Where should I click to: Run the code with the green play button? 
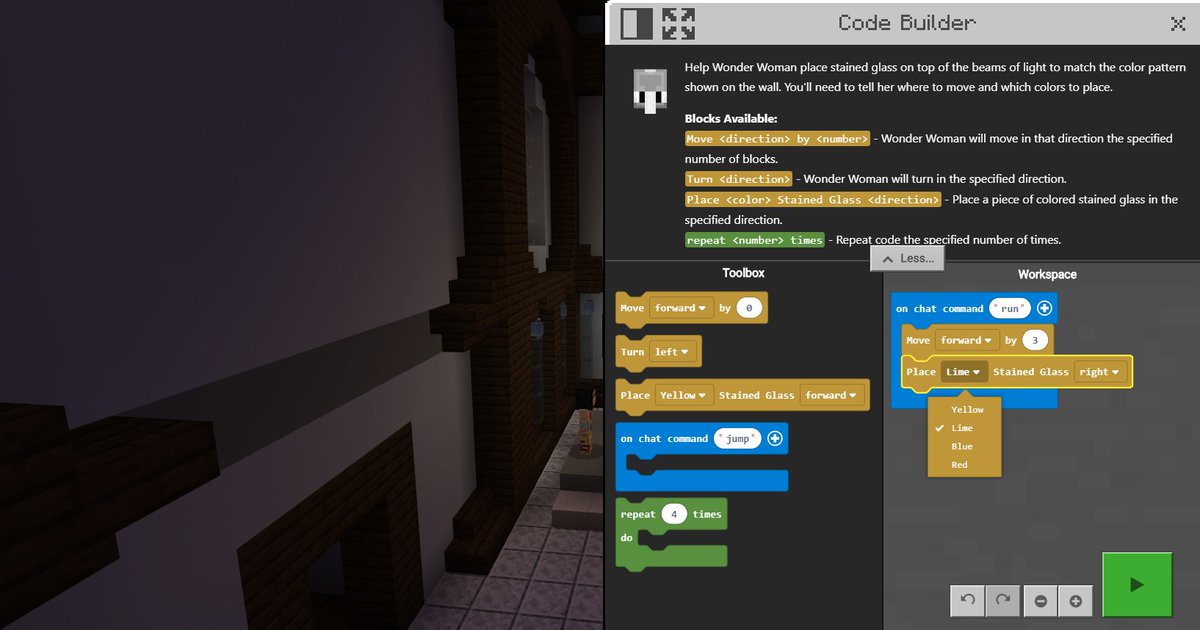tap(1137, 586)
